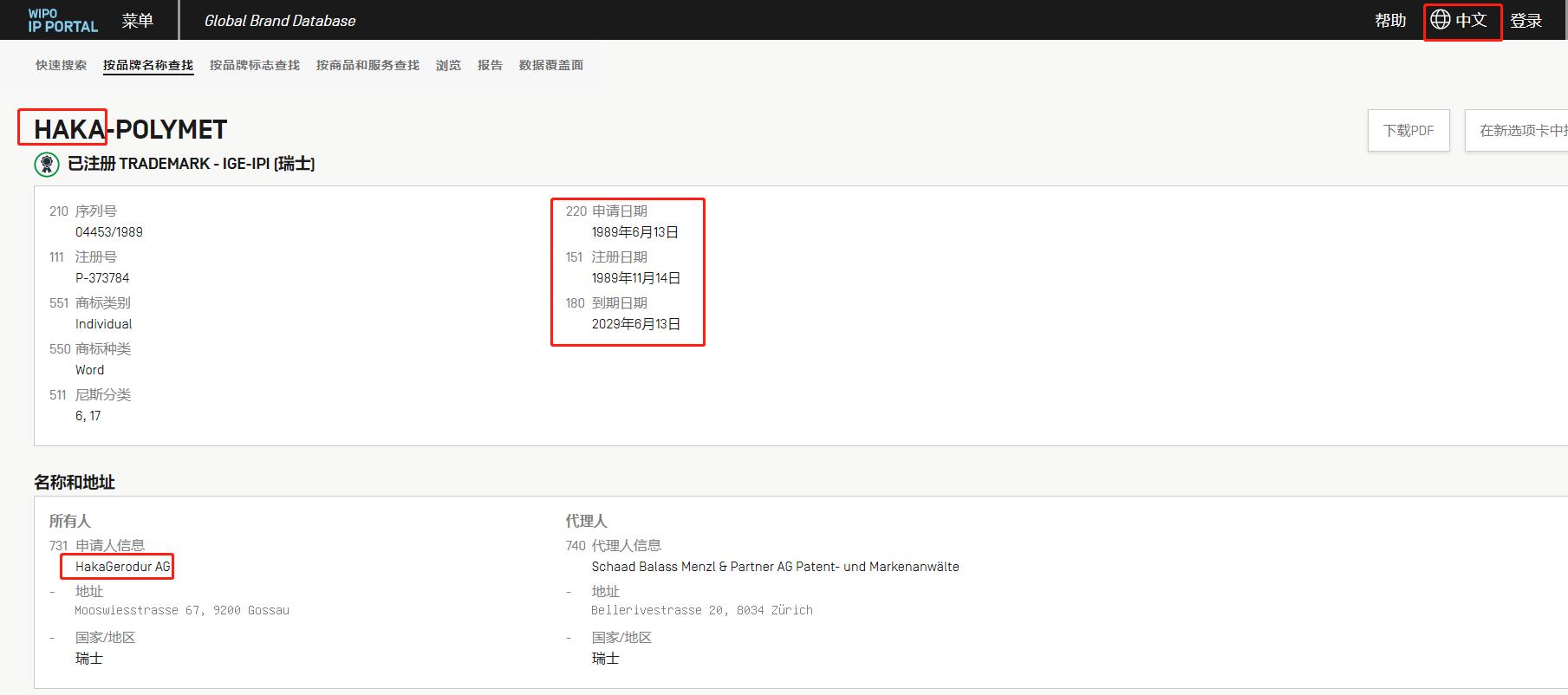Click the 下载PDF button

[x=1409, y=131]
